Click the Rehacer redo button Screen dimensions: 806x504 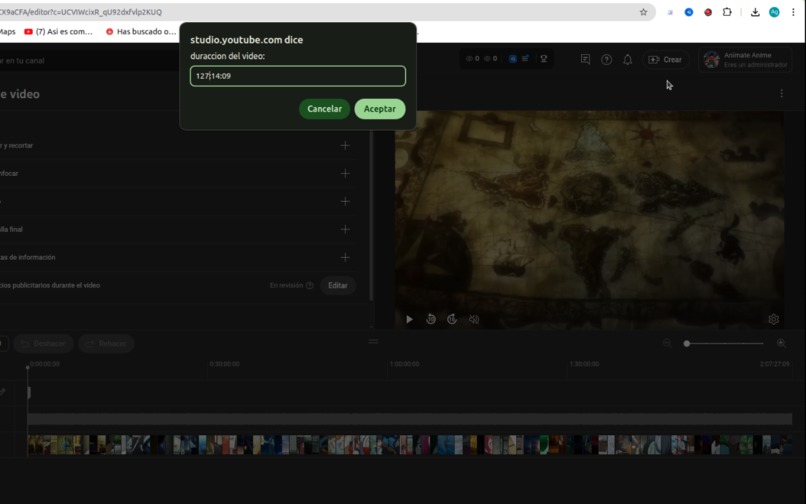106,344
